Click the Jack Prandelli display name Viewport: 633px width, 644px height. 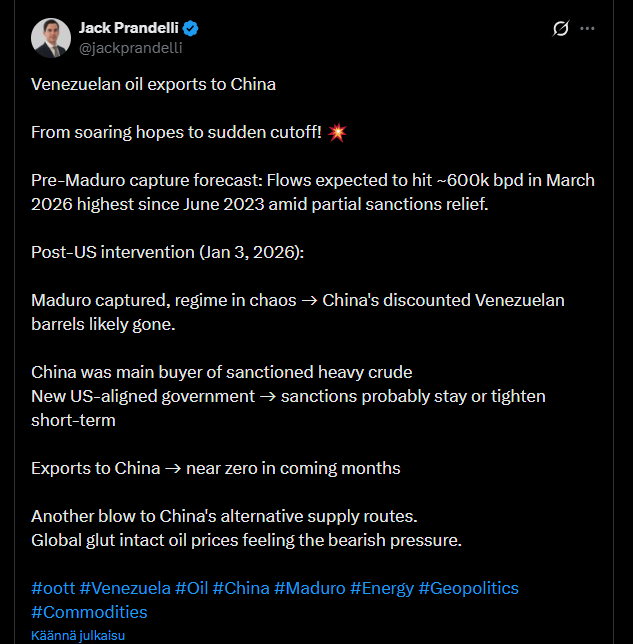tap(128, 28)
